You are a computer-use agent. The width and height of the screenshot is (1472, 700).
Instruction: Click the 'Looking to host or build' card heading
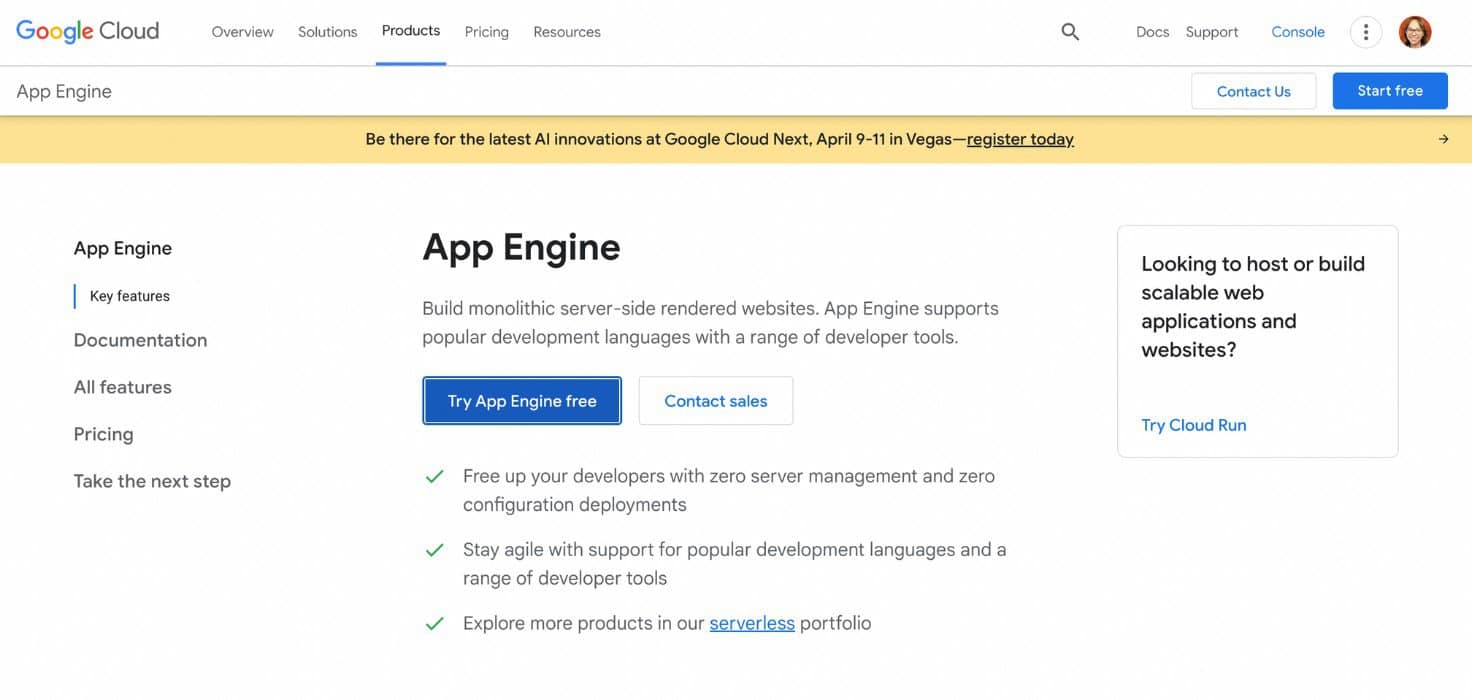[1253, 307]
